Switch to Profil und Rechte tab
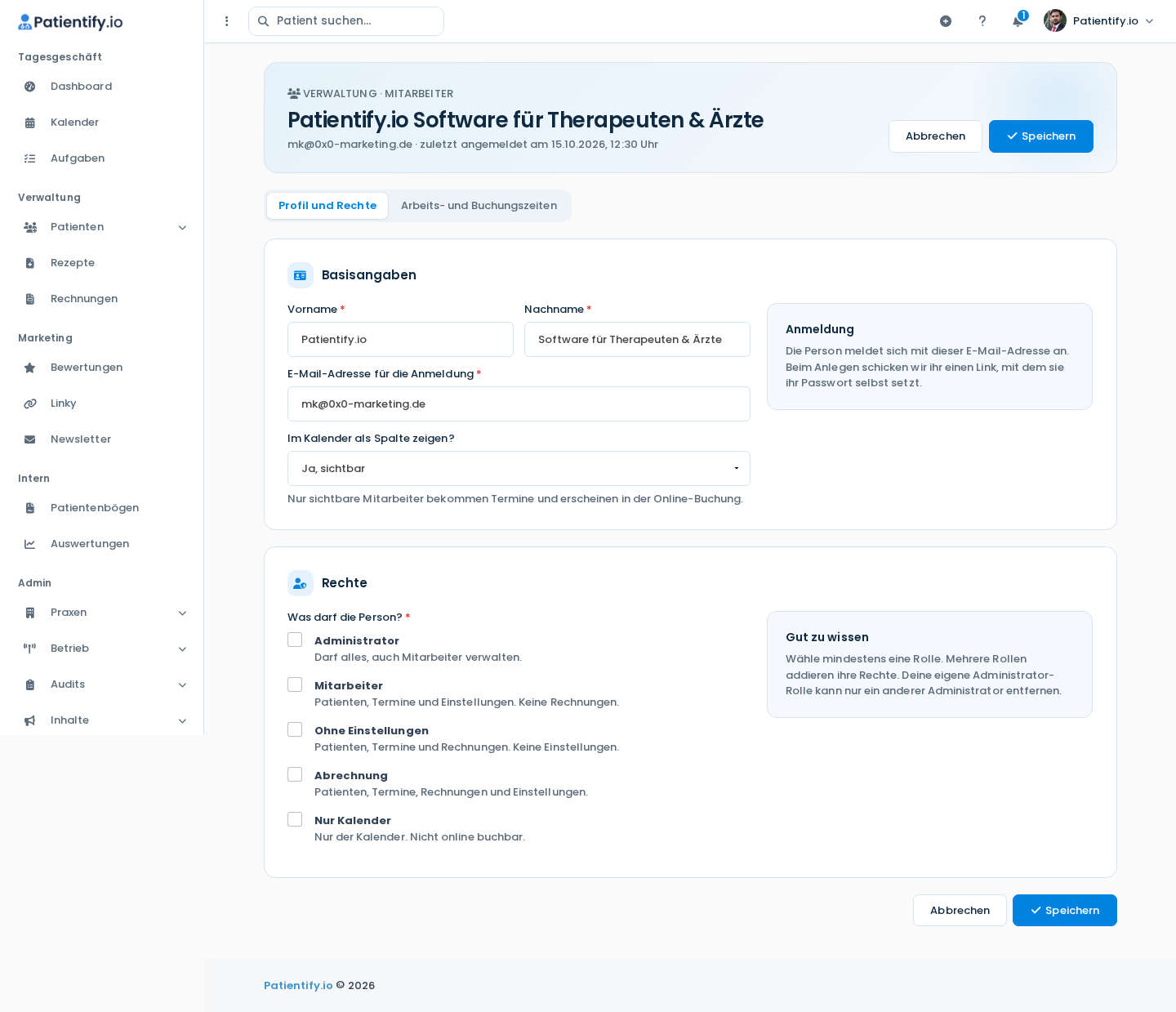The image size is (1176, 1012). click(327, 206)
